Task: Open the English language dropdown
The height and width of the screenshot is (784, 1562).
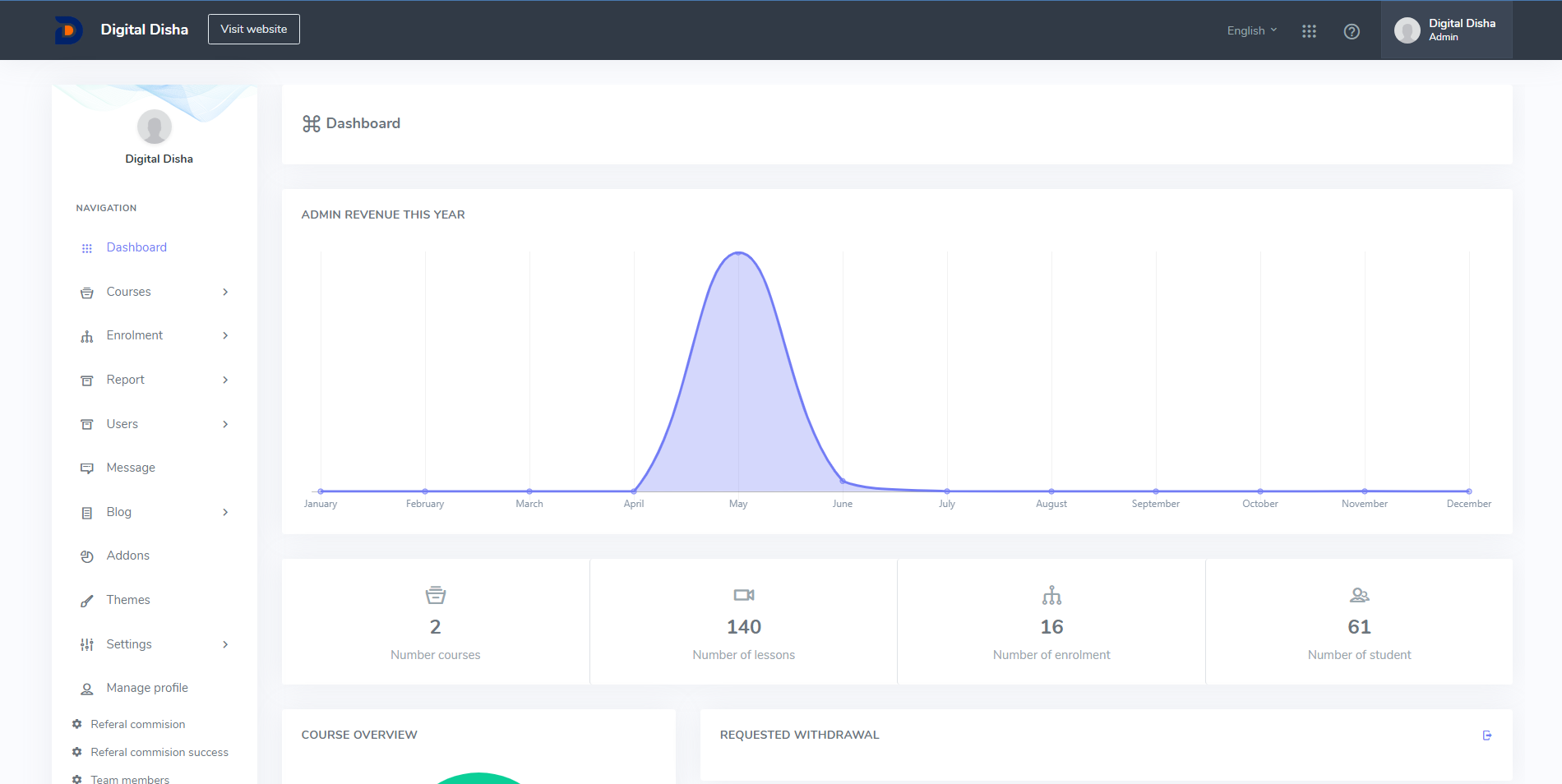Action: (1251, 30)
